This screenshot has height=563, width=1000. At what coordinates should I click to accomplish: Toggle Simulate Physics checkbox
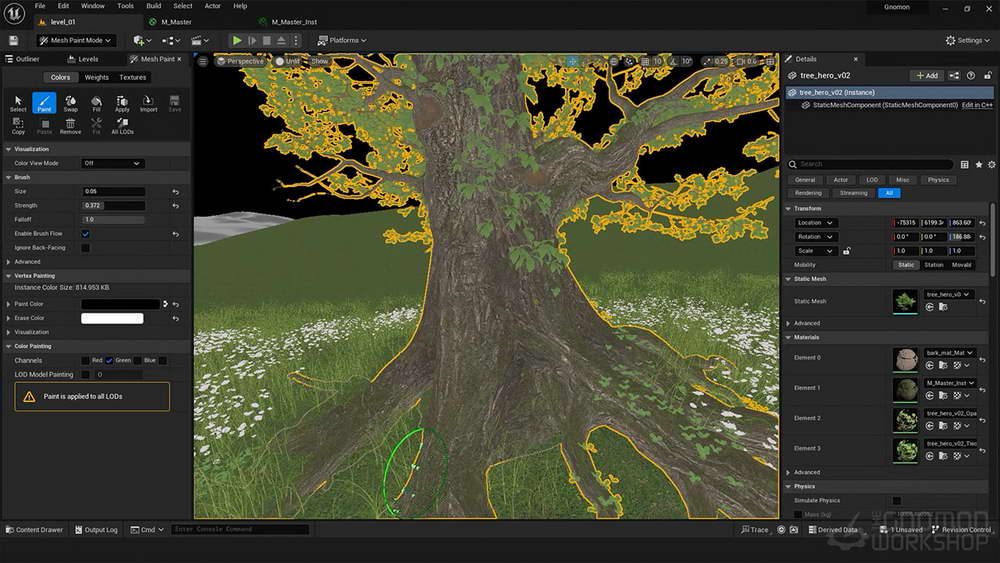(897, 501)
